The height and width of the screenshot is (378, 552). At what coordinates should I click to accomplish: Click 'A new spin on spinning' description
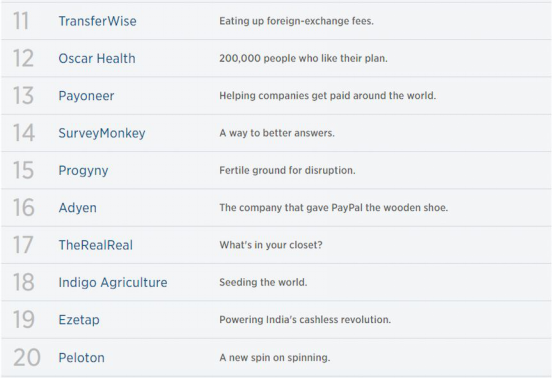pos(275,358)
